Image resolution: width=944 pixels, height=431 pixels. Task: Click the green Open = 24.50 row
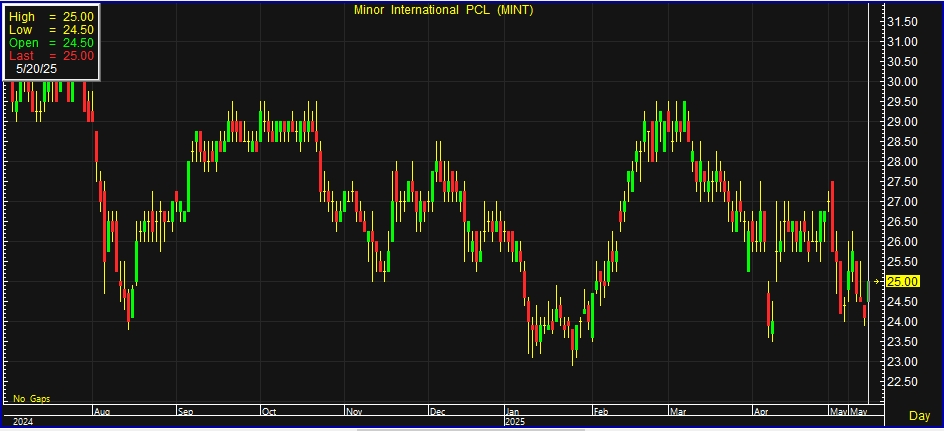[x=51, y=43]
